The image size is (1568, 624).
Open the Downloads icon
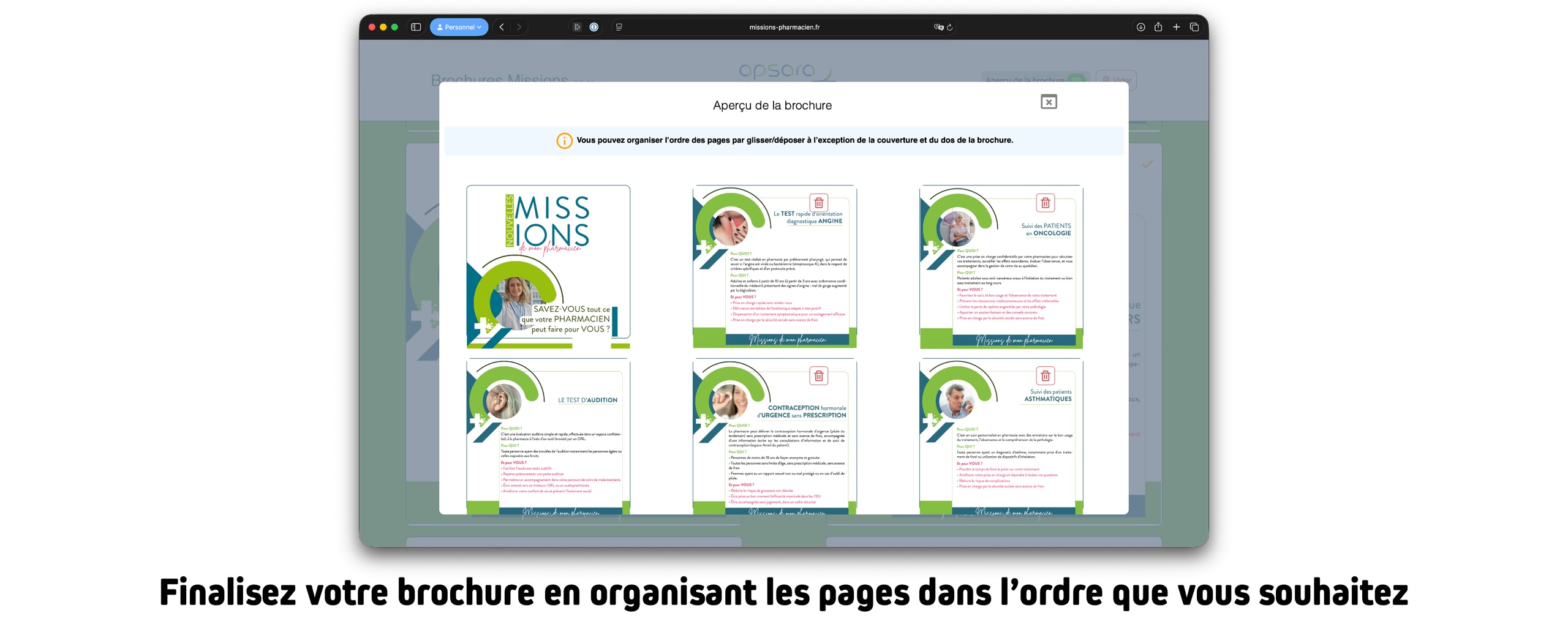coord(1140,27)
